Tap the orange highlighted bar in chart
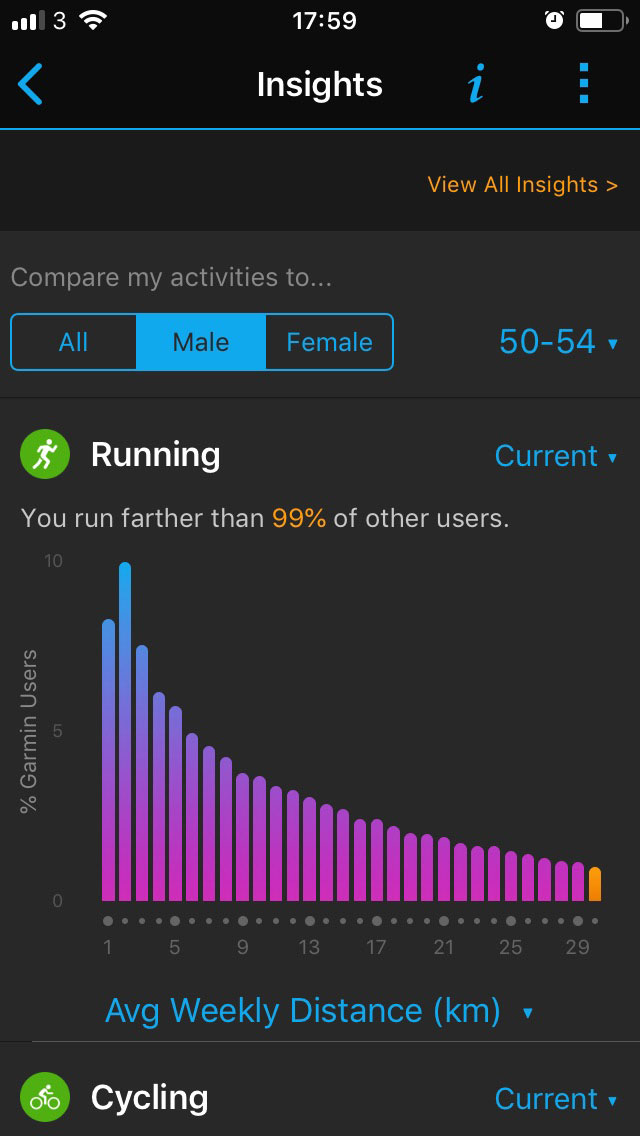The image size is (640, 1136). (595, 884)
